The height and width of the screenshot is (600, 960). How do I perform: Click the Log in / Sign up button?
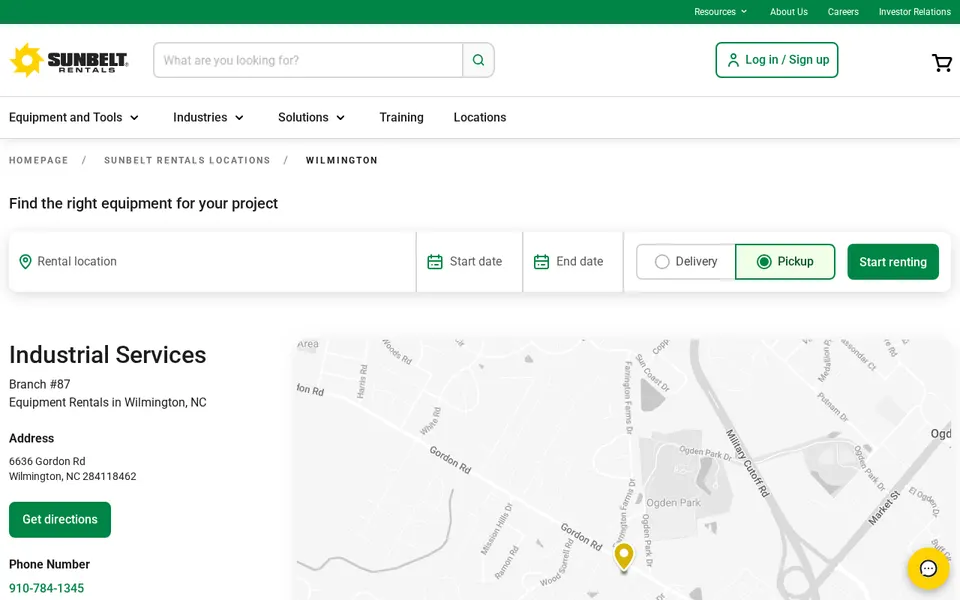click(x=776, y=60)
